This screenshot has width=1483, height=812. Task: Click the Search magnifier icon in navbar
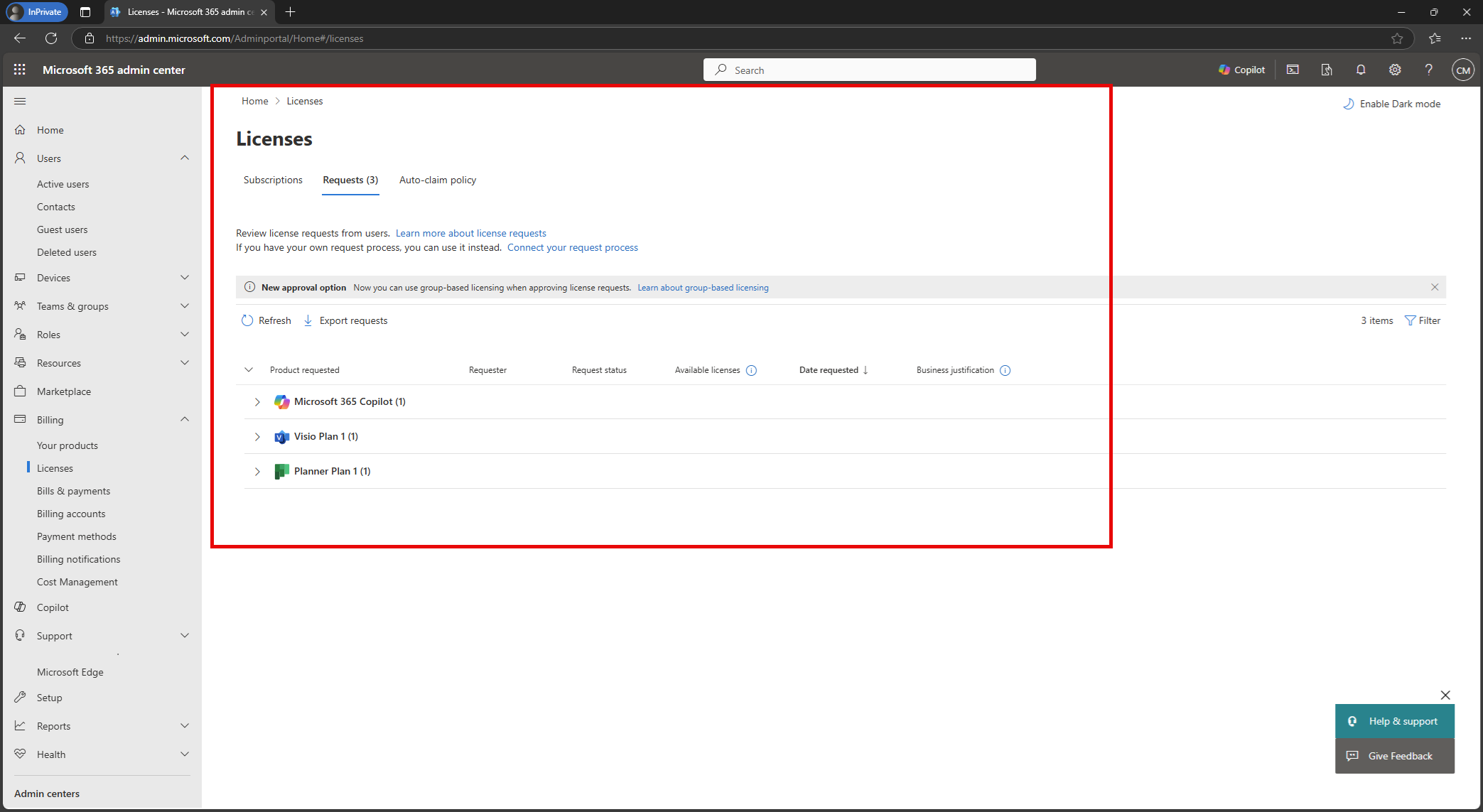click(x=721, y=70)
